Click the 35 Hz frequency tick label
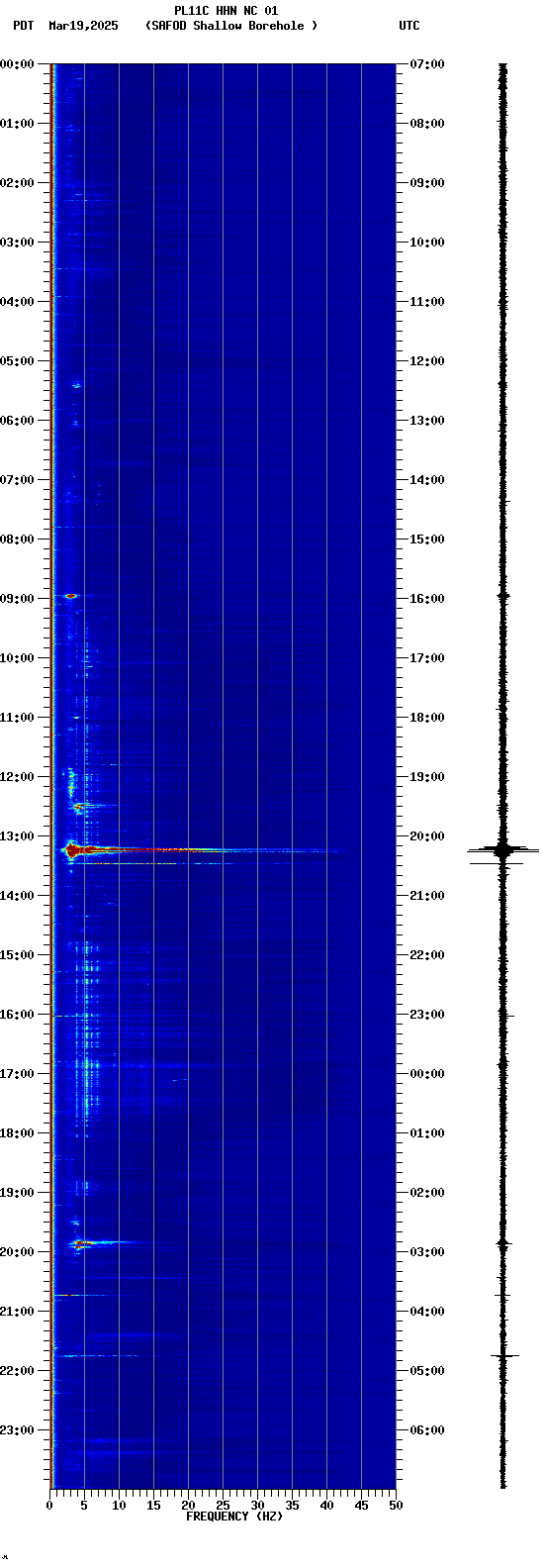The height and width of the screenshot is (1568, 546). (292, 1506)
